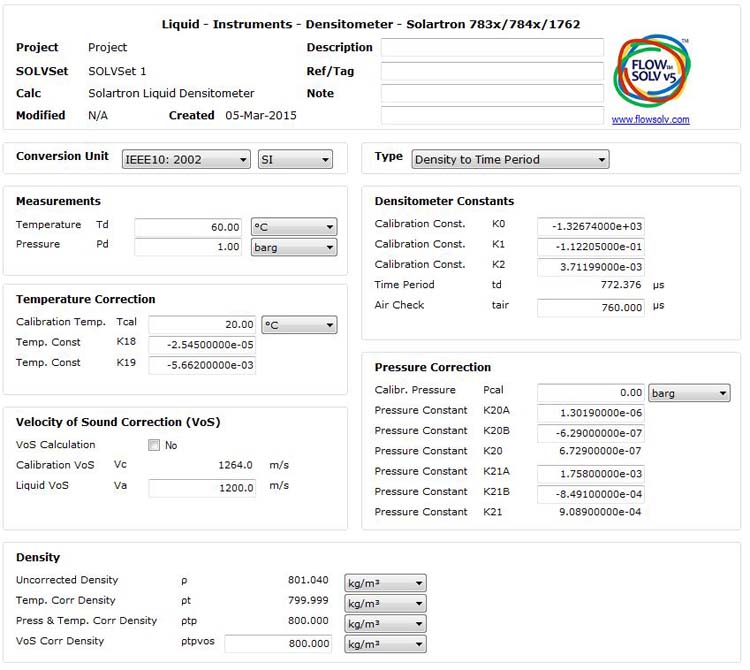Viewport: 750px width, 670px height.
Task: Click the Note input field
Action: pyautogui.click(x=492, y=93)
